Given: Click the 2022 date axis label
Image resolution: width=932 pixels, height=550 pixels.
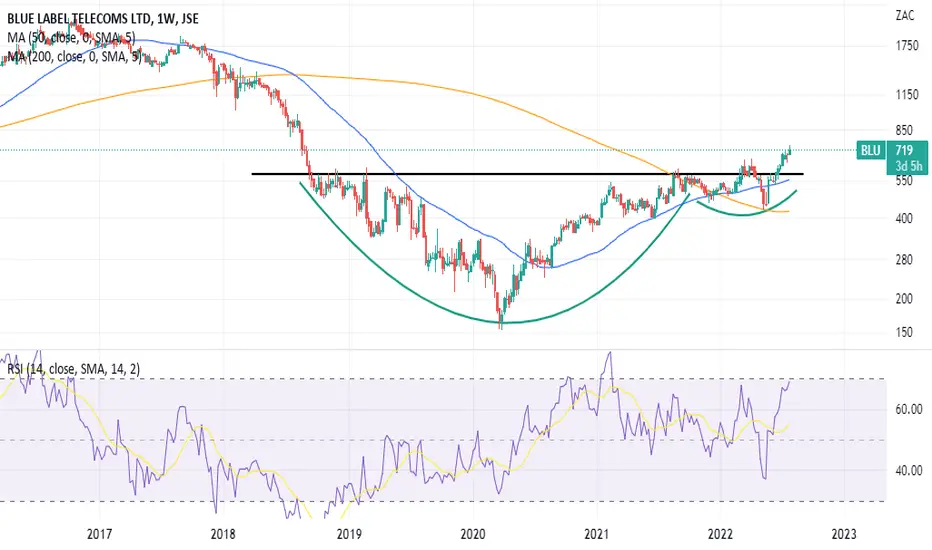Looking at the screenshot, I should click(x=720, y=534).
